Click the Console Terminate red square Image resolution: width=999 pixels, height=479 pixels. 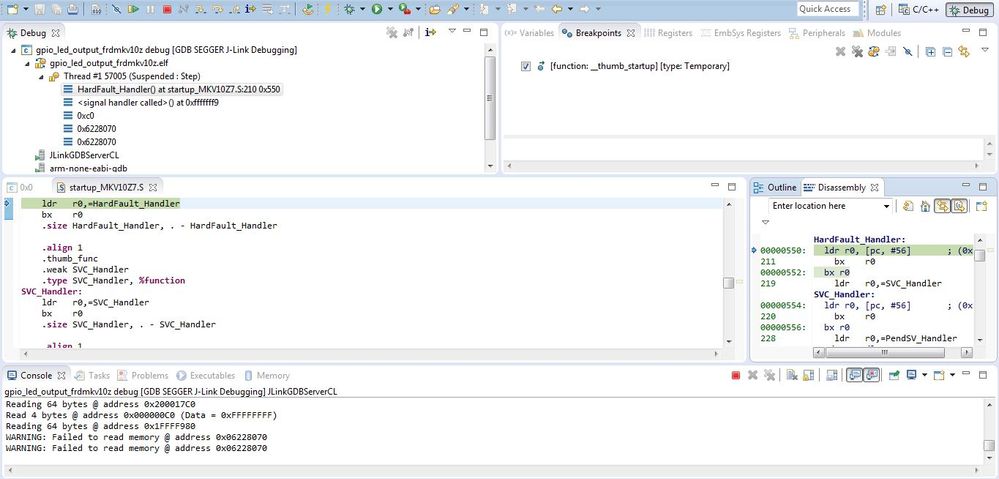point(736,376)
